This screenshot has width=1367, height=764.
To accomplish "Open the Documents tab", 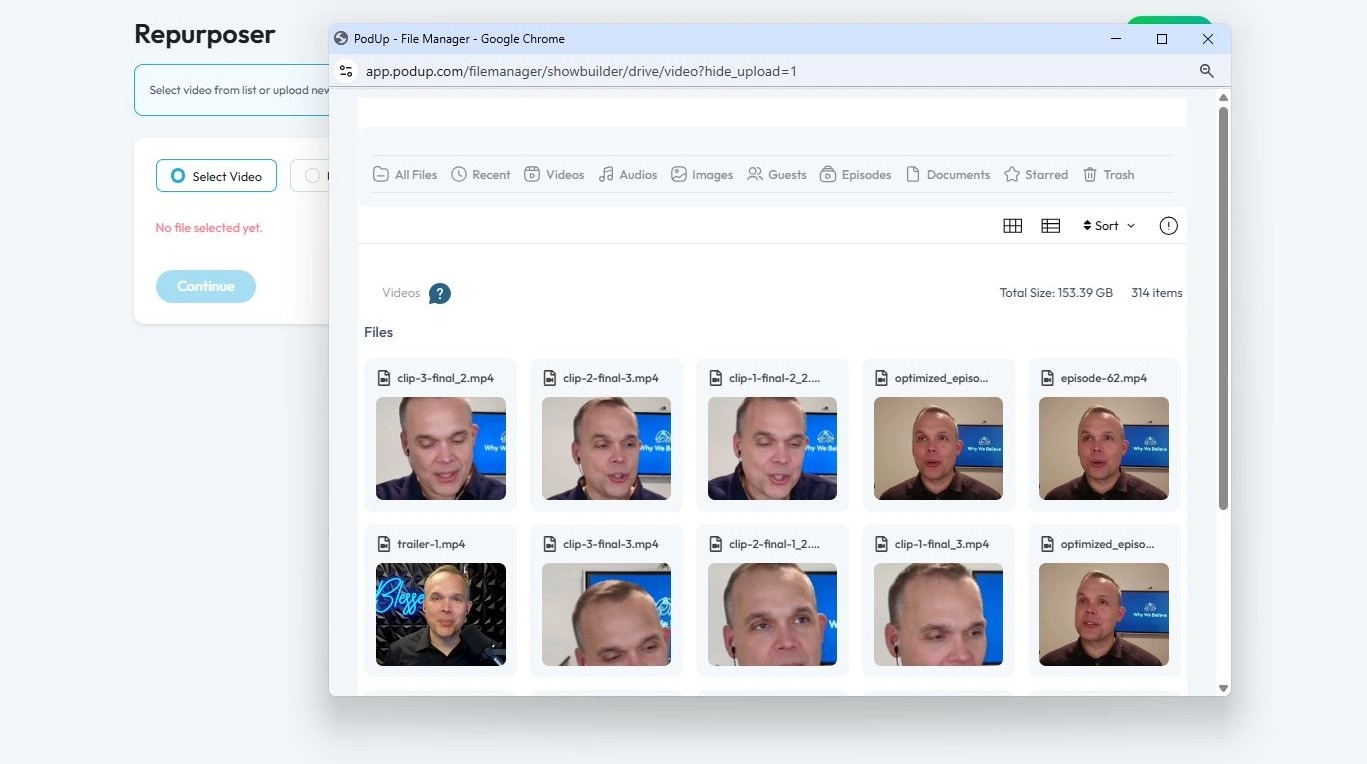I will tap(948, 174).
